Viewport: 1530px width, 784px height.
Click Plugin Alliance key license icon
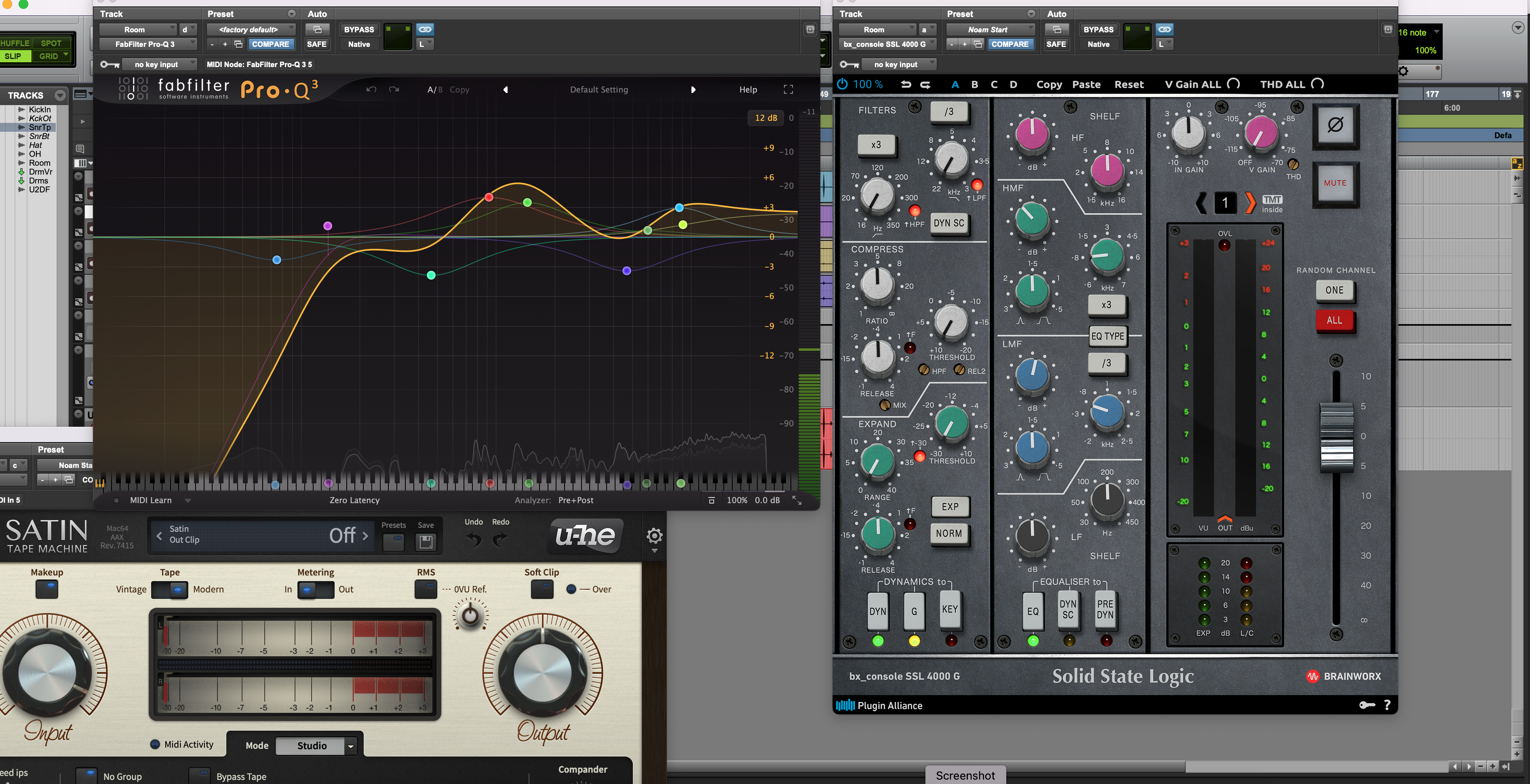tap(1367, 705)
